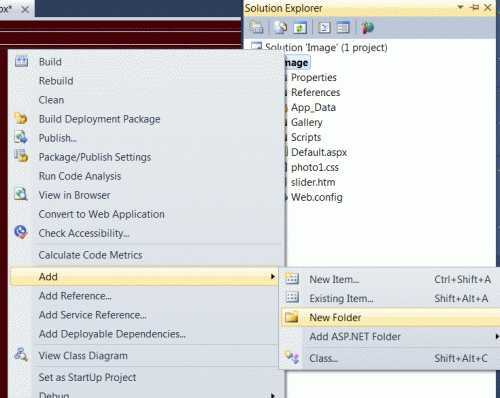Image resolution: width=500 pixels, height=398 pixels.
Task: Choose Package/Publish Settings entry
Action: pyautogui.click(x=95, y=157)
